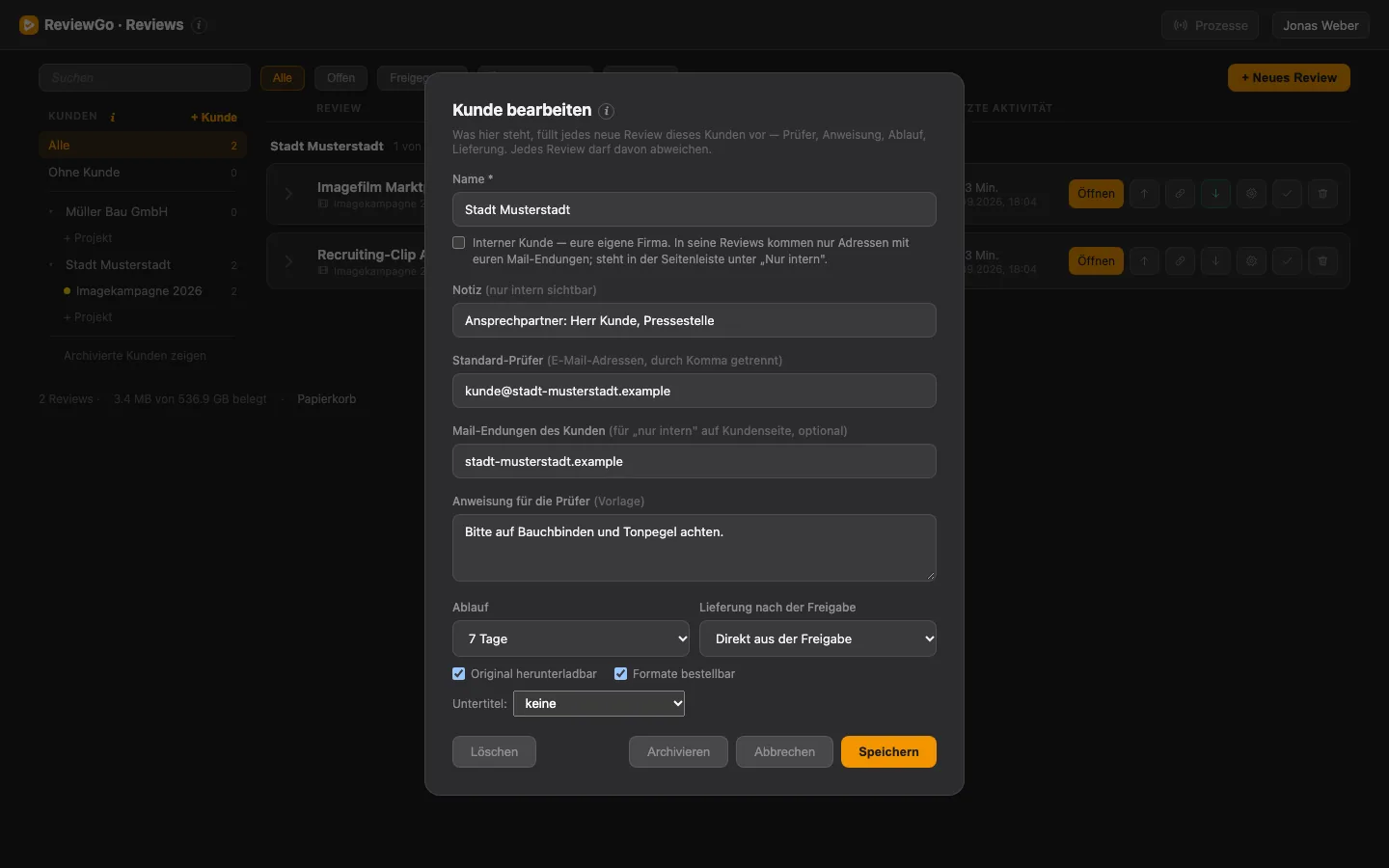Click download arrow icon in Recruiting-Clip row
The width and height of the screenshot is (1389, 868).
click(1215, 261)
